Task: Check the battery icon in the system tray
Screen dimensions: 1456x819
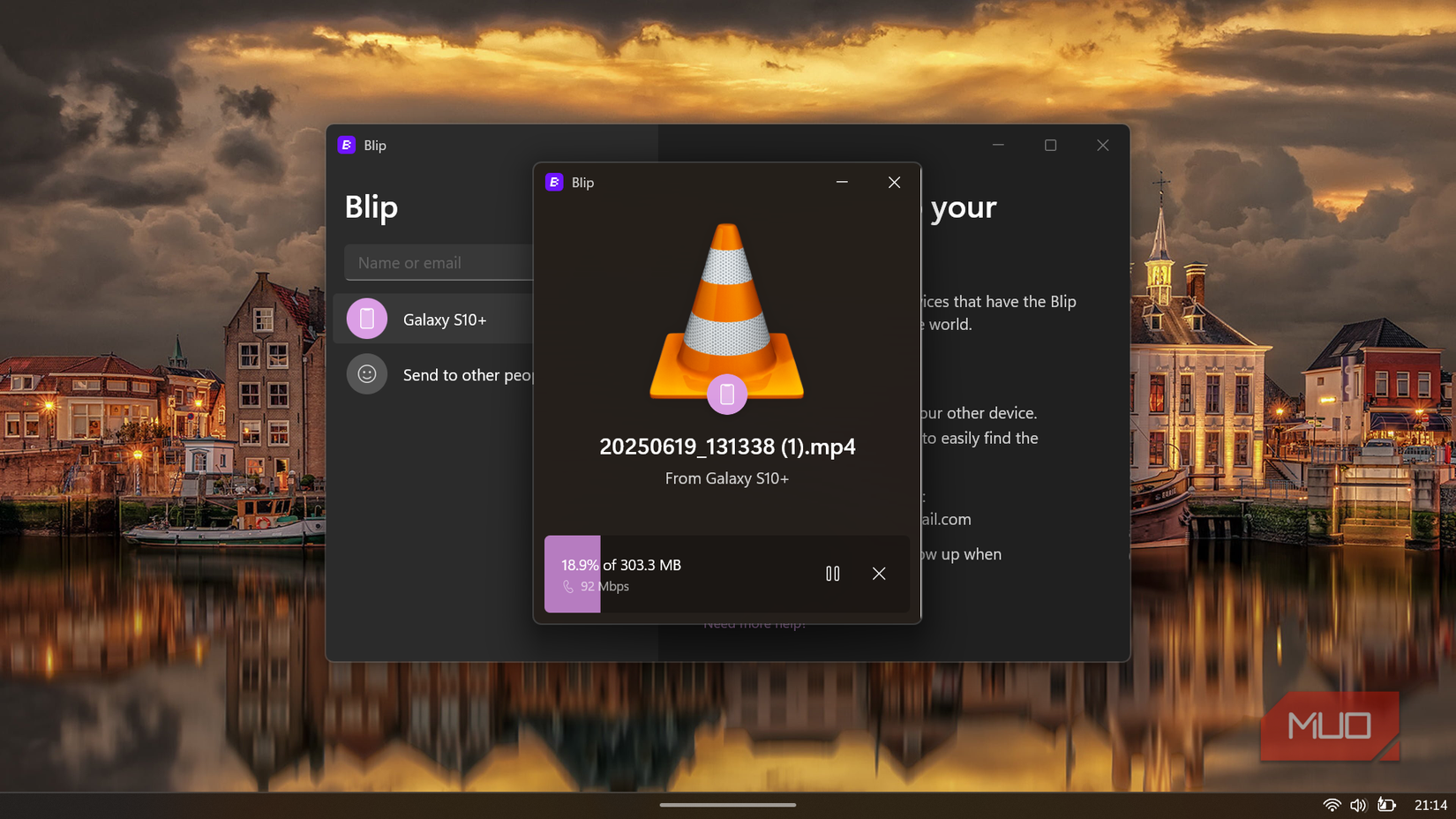Action: (x=1387, y=804)
